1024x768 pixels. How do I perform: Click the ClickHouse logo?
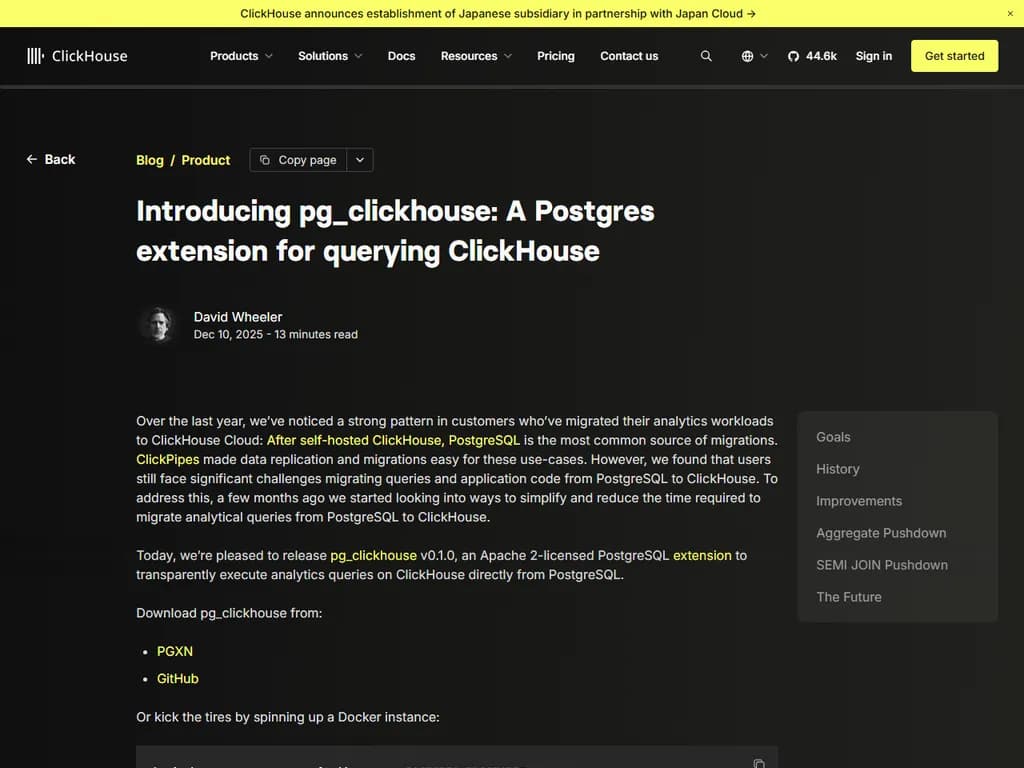[77, 56]
